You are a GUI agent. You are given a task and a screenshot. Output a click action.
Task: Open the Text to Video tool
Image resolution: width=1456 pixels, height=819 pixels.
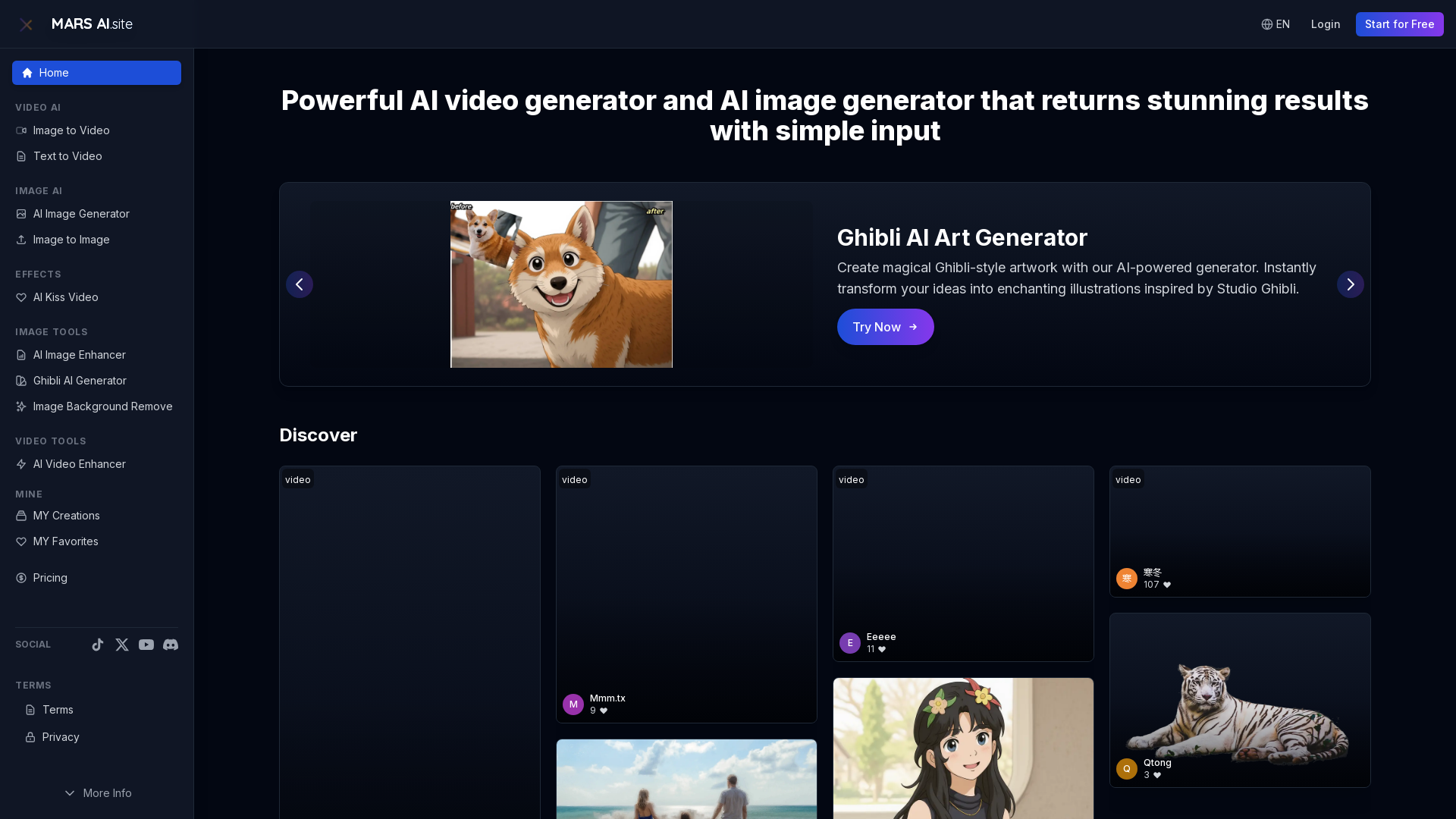[67, 156]
